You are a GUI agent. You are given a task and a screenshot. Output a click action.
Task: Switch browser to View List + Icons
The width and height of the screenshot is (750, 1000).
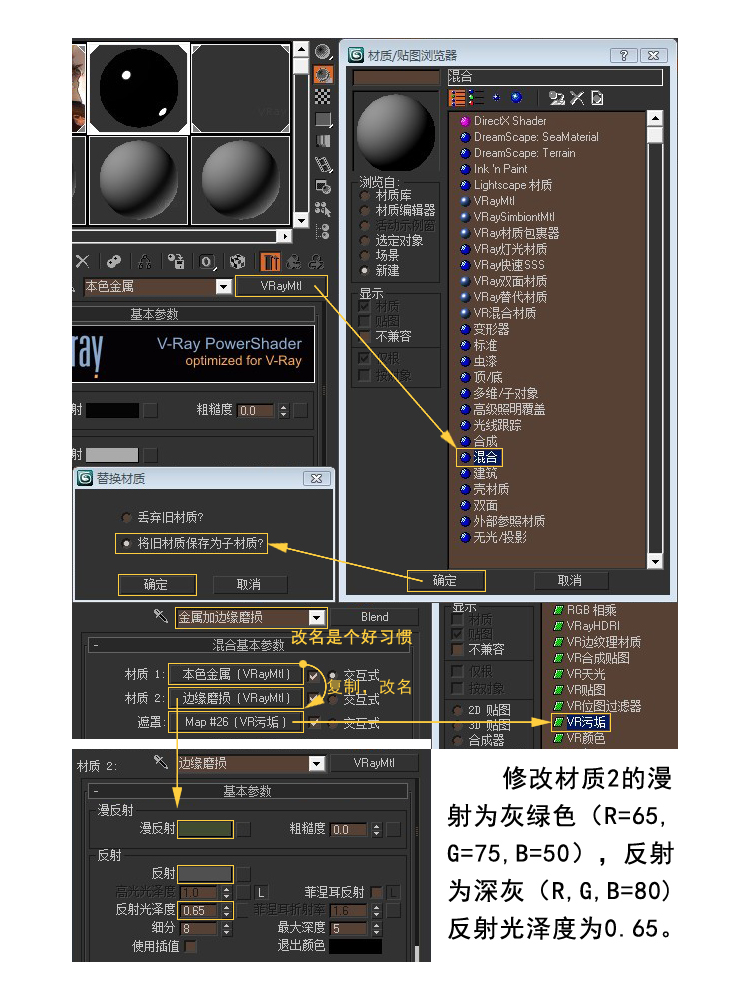[476, 98]
